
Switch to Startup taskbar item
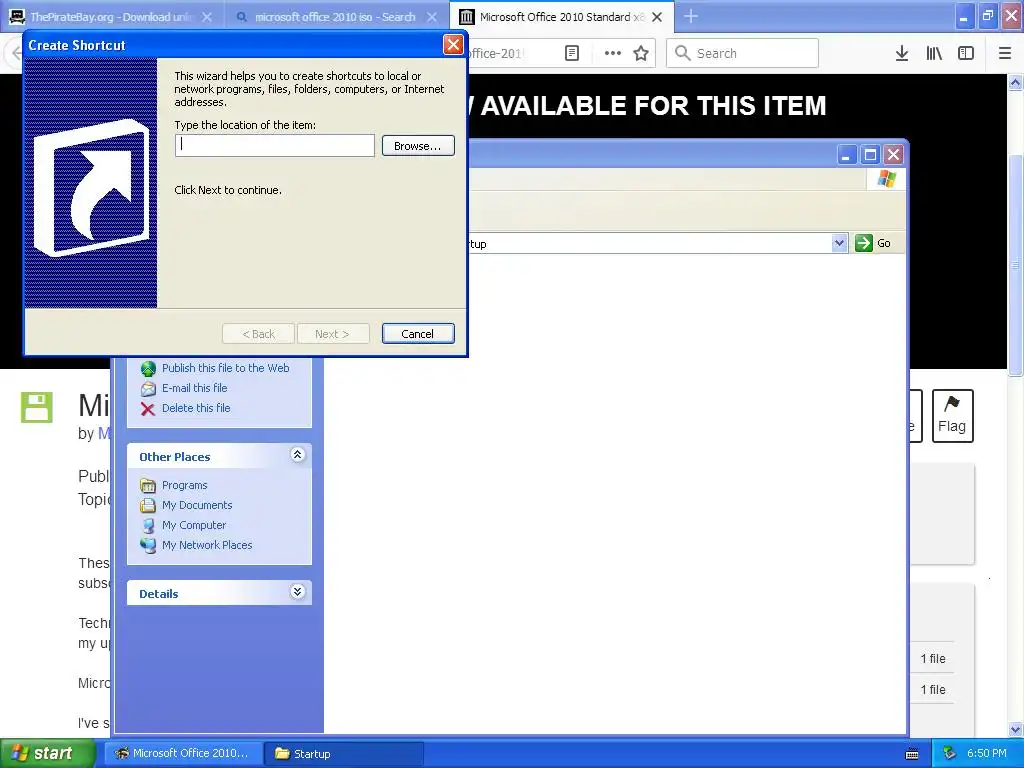click(344, 754)
